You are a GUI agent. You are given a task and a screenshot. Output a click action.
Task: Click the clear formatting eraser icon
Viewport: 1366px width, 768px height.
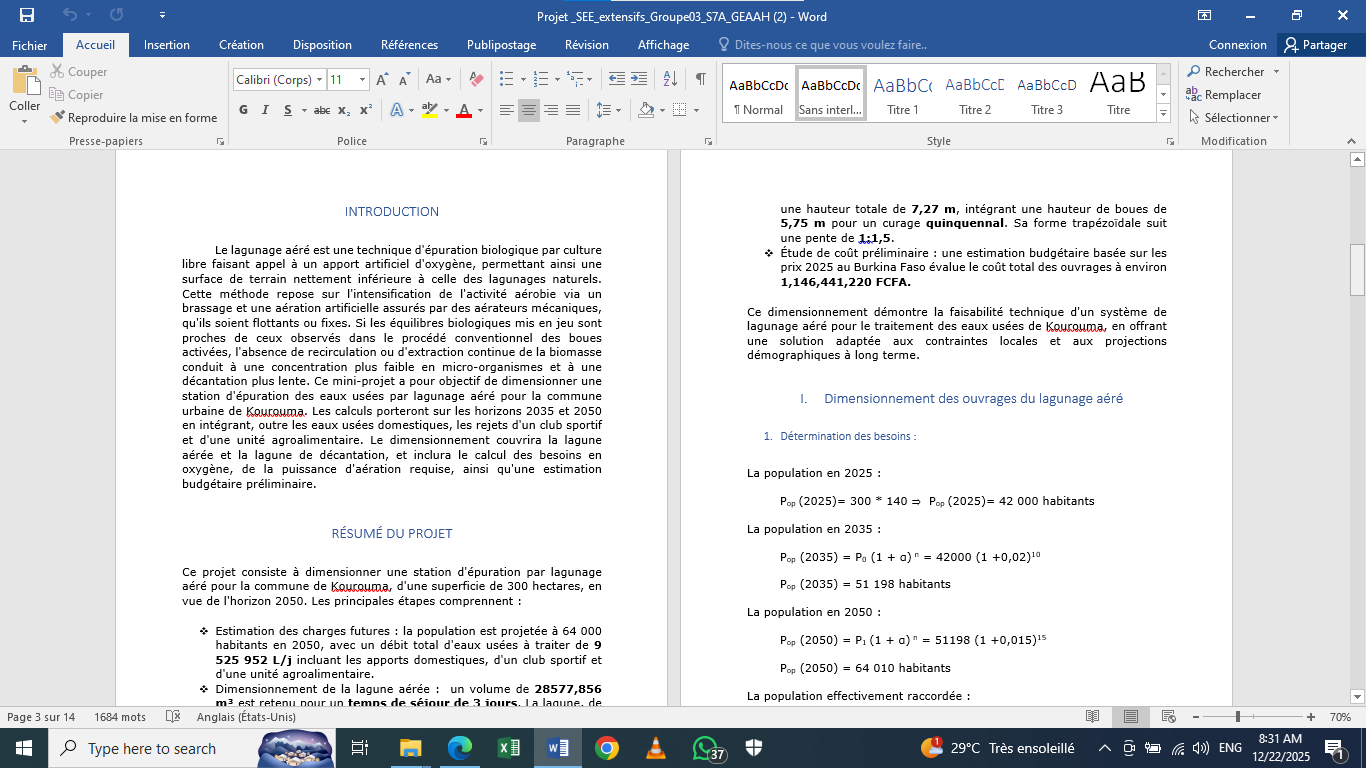coord(476,79)
